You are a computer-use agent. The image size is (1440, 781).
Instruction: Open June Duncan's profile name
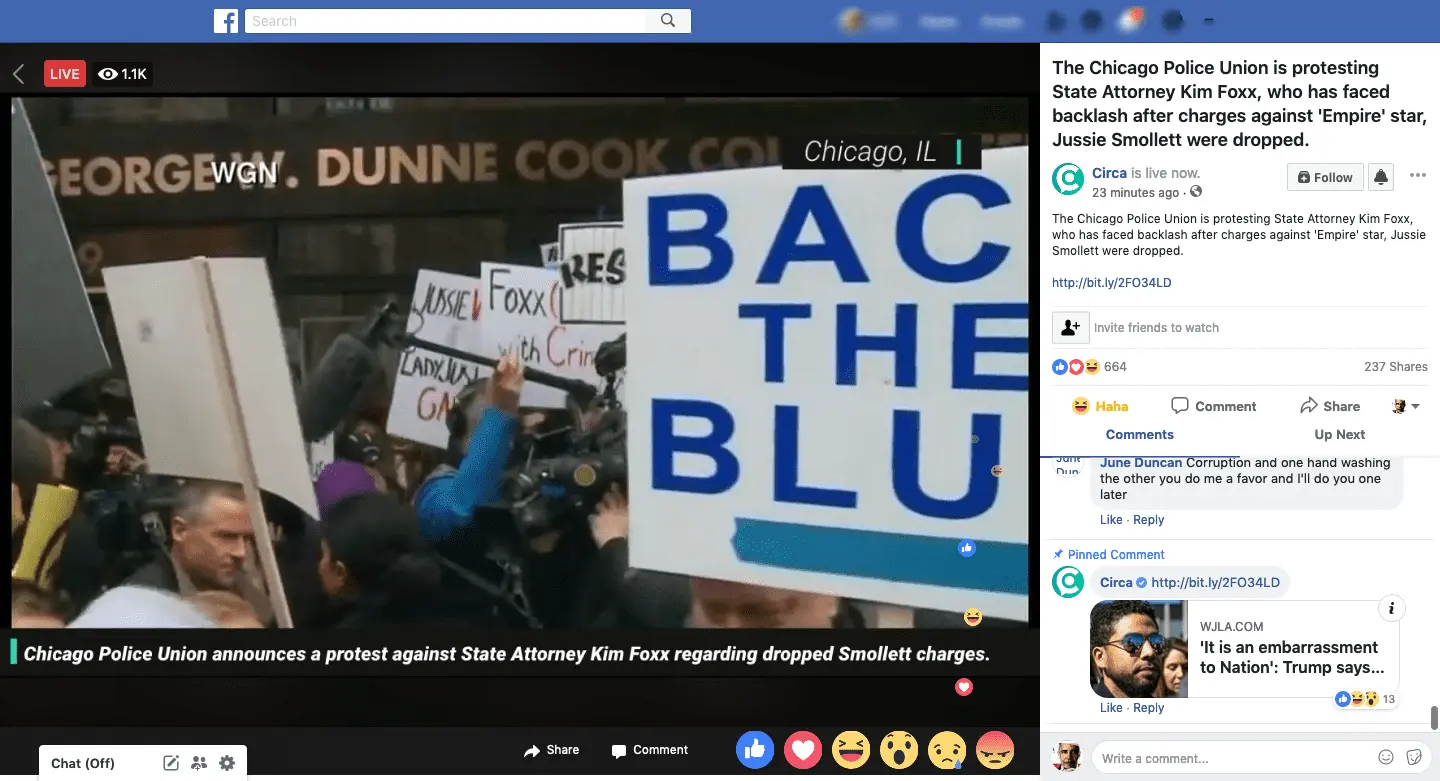(x=1141, y=463)
